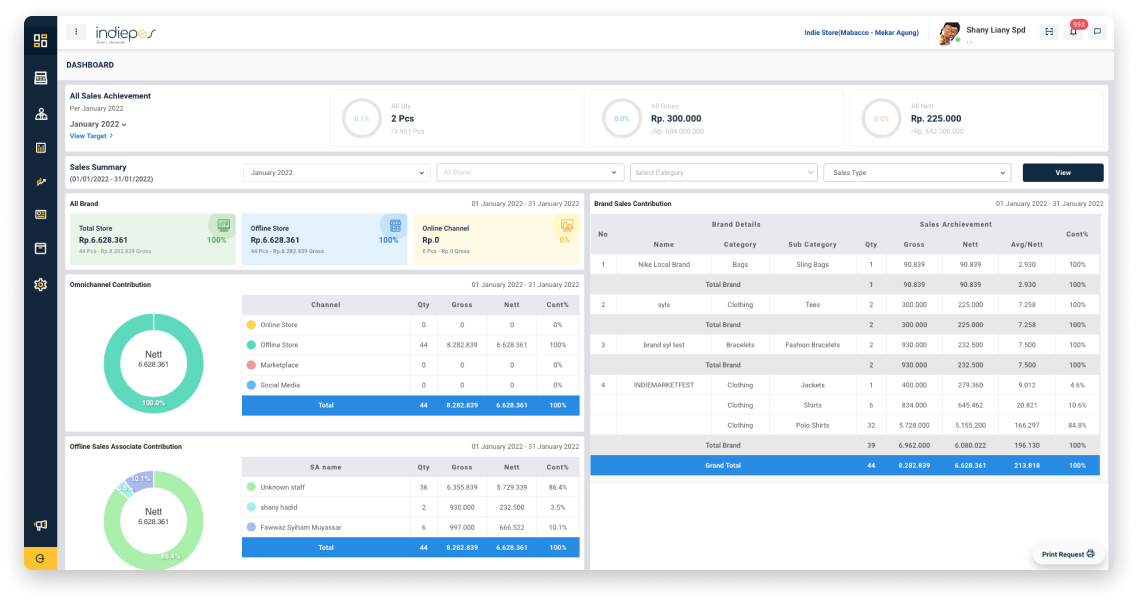
Task: Open the megaphone announcements sidebar icon
Action: click(x=41, y=525)
